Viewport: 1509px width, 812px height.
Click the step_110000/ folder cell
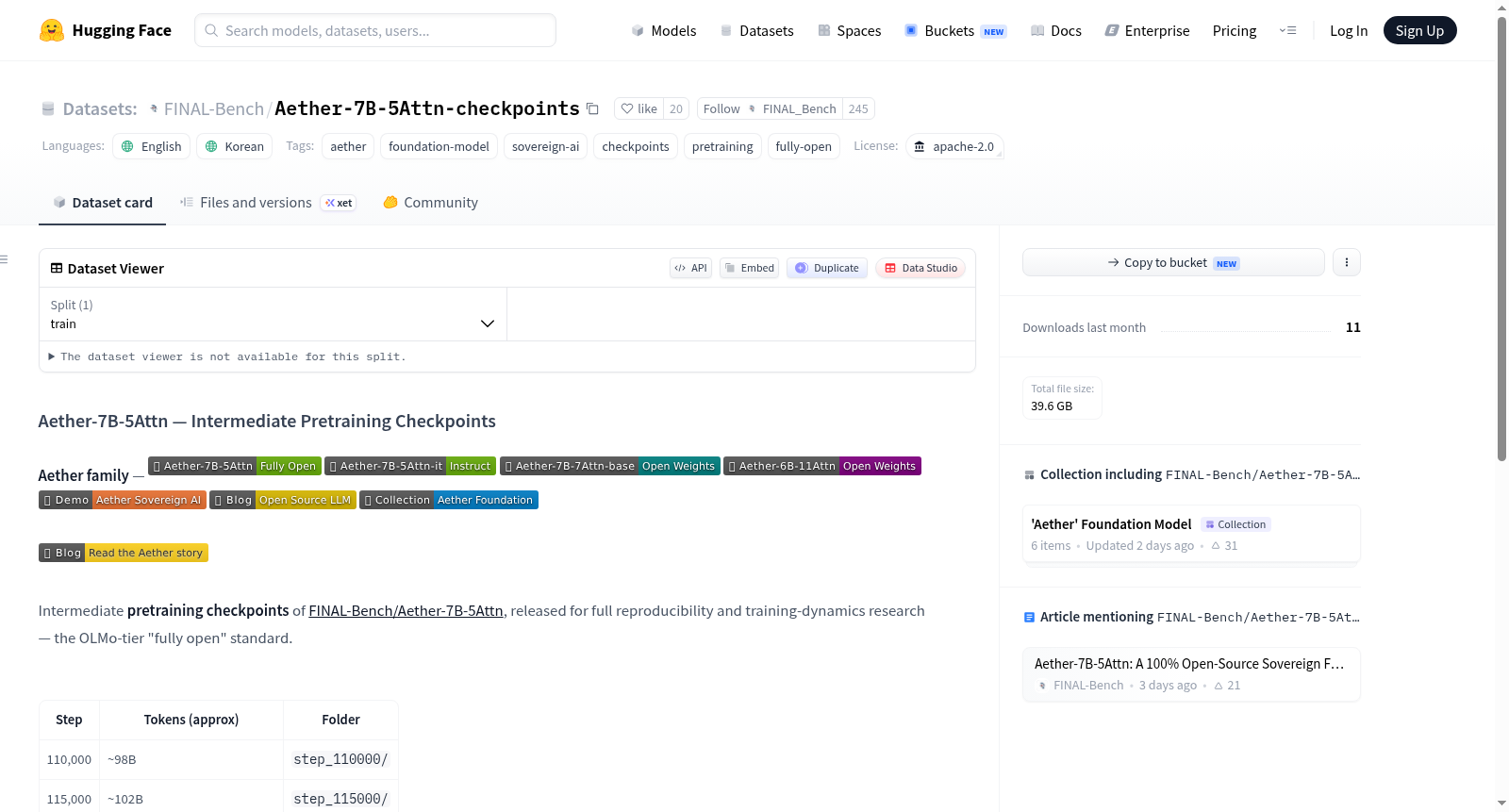coord(340,759)
